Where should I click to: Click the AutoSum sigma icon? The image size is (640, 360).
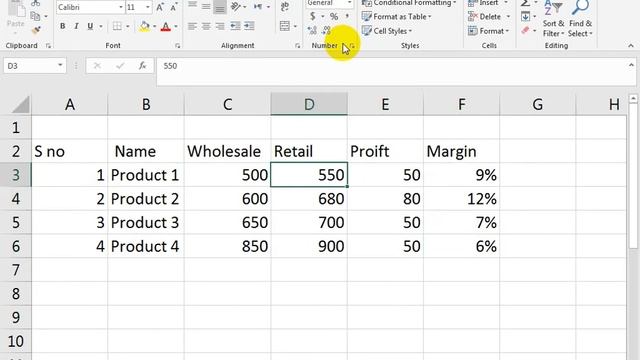(x=526, y=3)
